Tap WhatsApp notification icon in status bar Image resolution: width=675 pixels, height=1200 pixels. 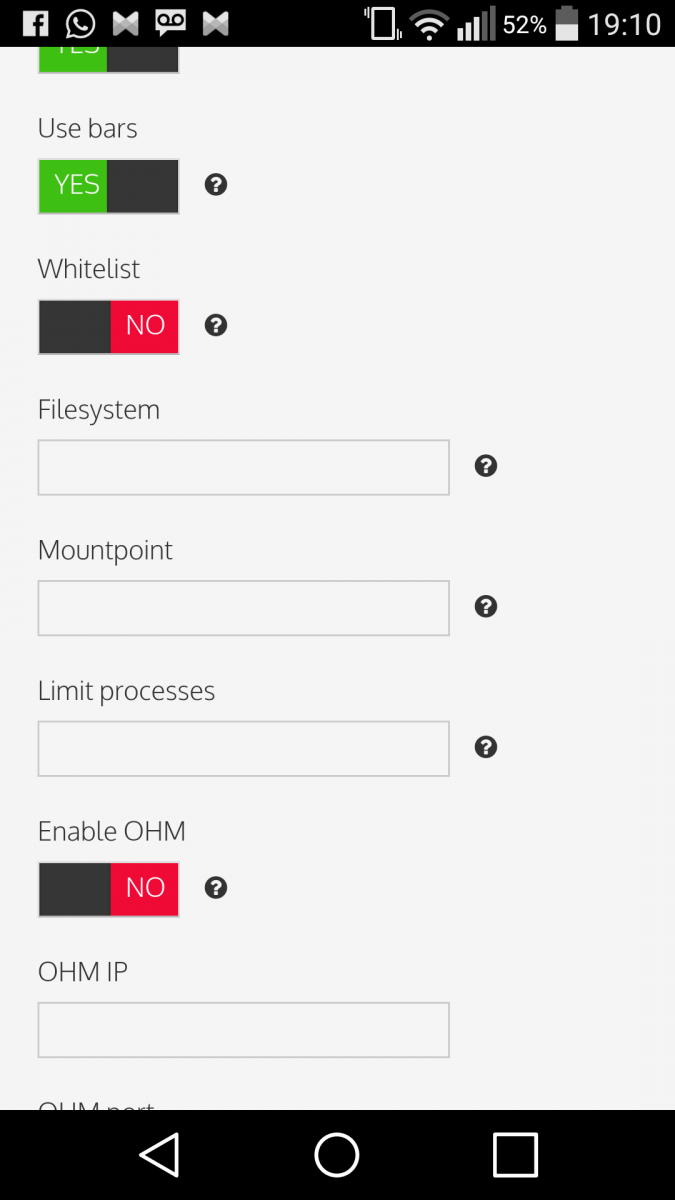80,23
